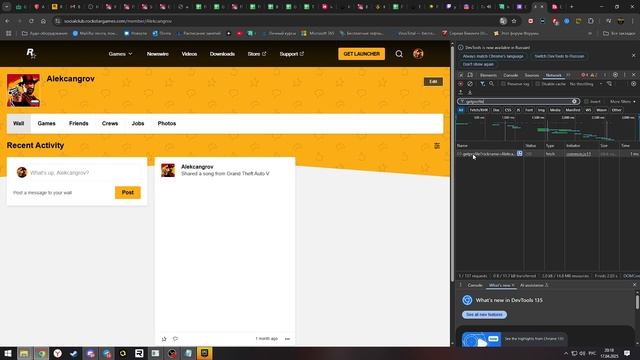
Task: Switch to DevTools Elements tab
Action: tap(488, 75)
